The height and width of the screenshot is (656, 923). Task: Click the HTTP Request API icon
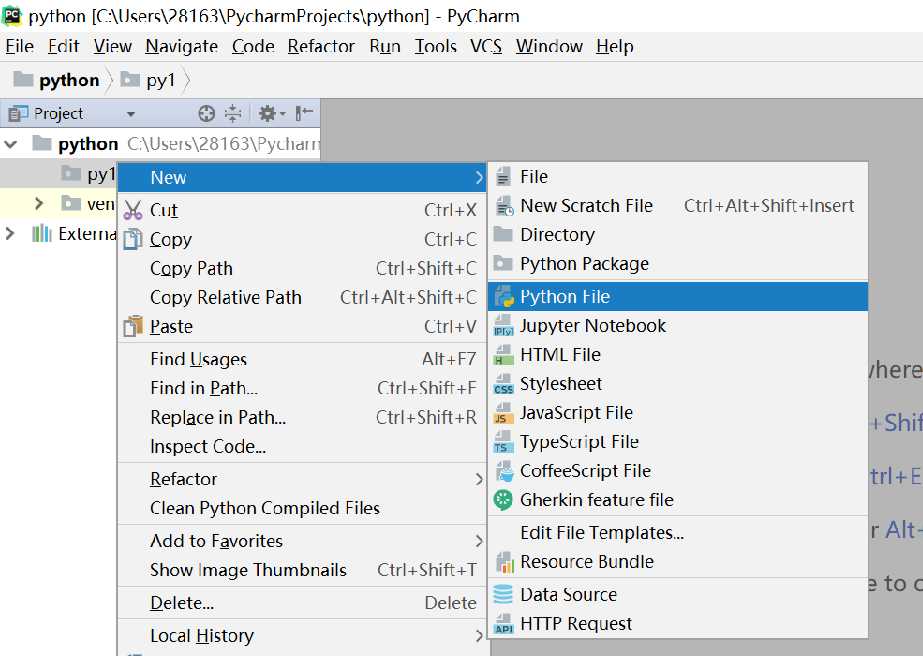(504, 624)
